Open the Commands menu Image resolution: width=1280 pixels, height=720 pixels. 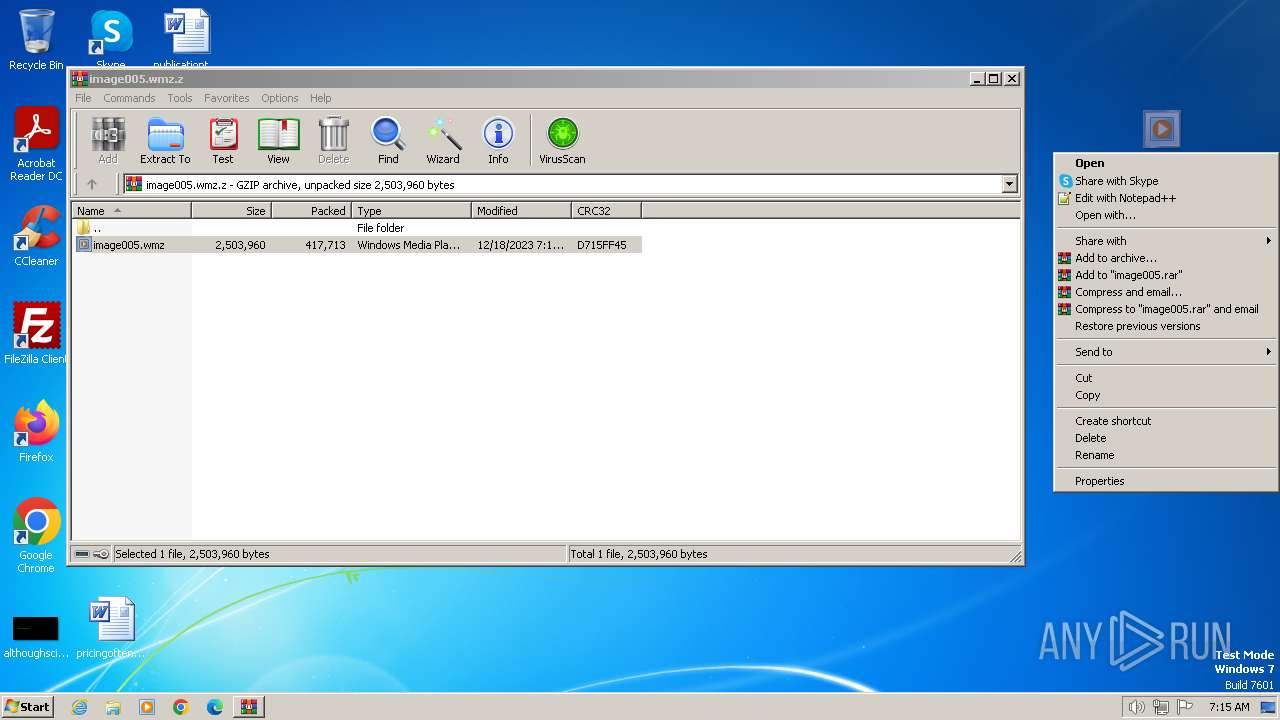coord(129,98)
